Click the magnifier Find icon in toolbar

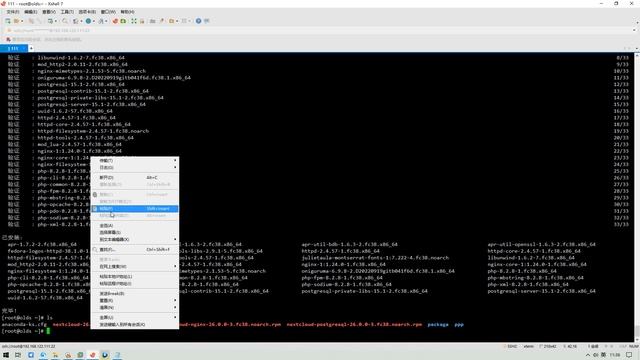coord(65,21)
